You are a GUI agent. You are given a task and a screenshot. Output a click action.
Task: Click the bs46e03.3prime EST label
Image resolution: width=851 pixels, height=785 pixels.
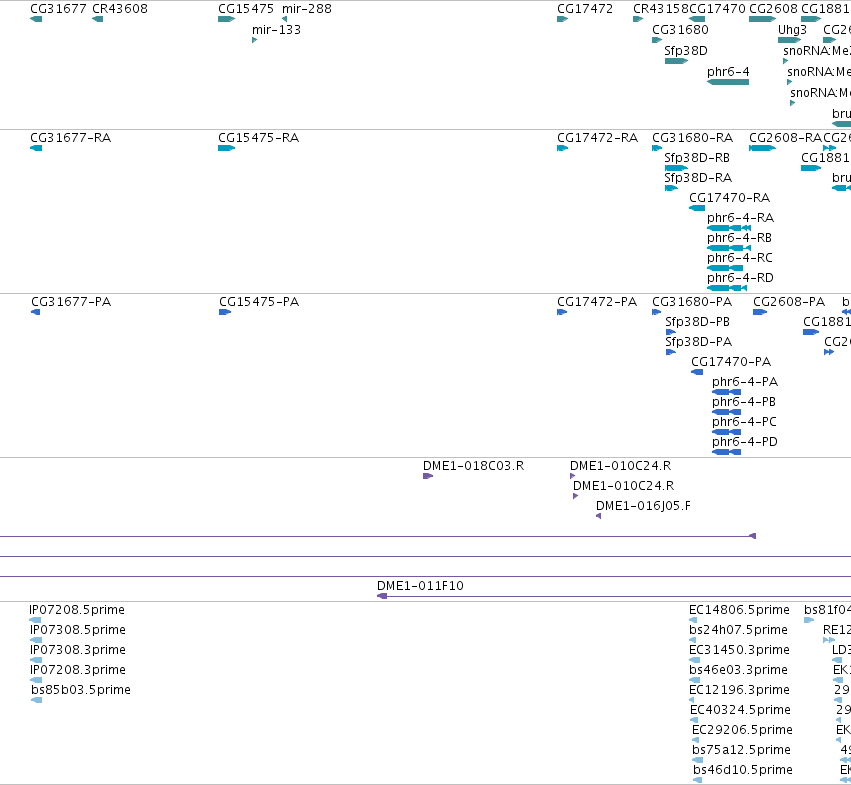point(738,670)
